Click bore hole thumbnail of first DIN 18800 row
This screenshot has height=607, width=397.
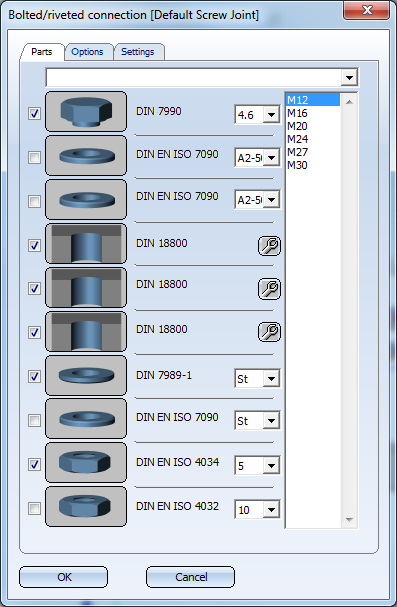point(86,243)
